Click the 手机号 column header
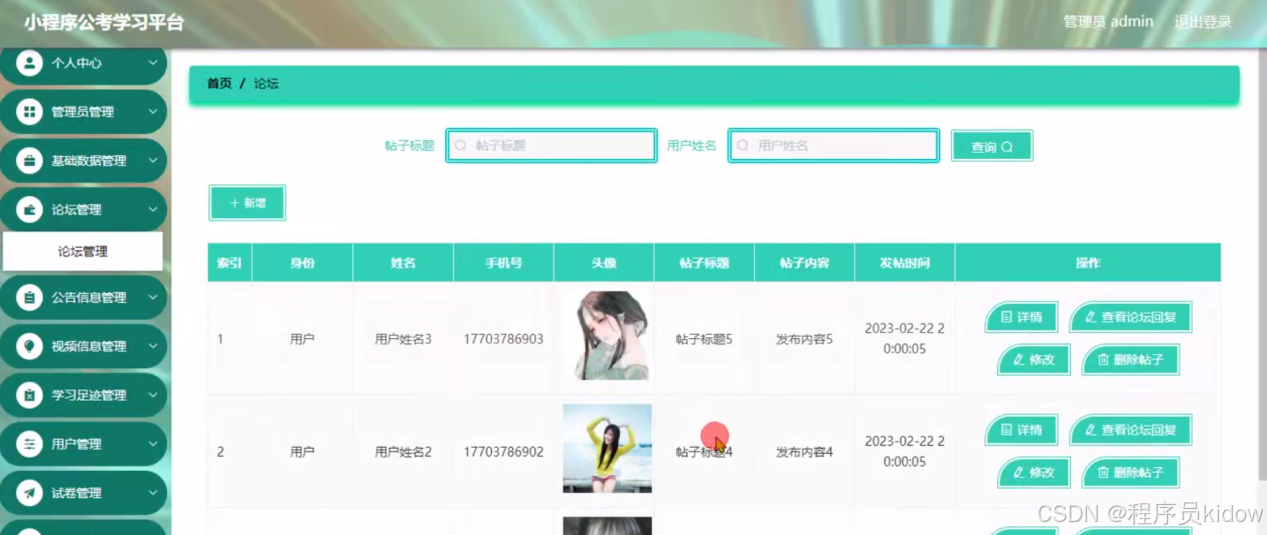Image resolution: width=1267 pixels, height=535 pixels. tap(503, 263)
